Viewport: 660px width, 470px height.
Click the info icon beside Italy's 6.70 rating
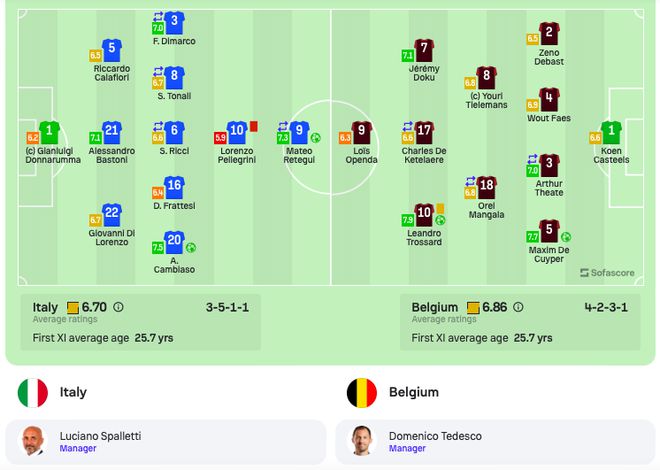pos(118,307)
